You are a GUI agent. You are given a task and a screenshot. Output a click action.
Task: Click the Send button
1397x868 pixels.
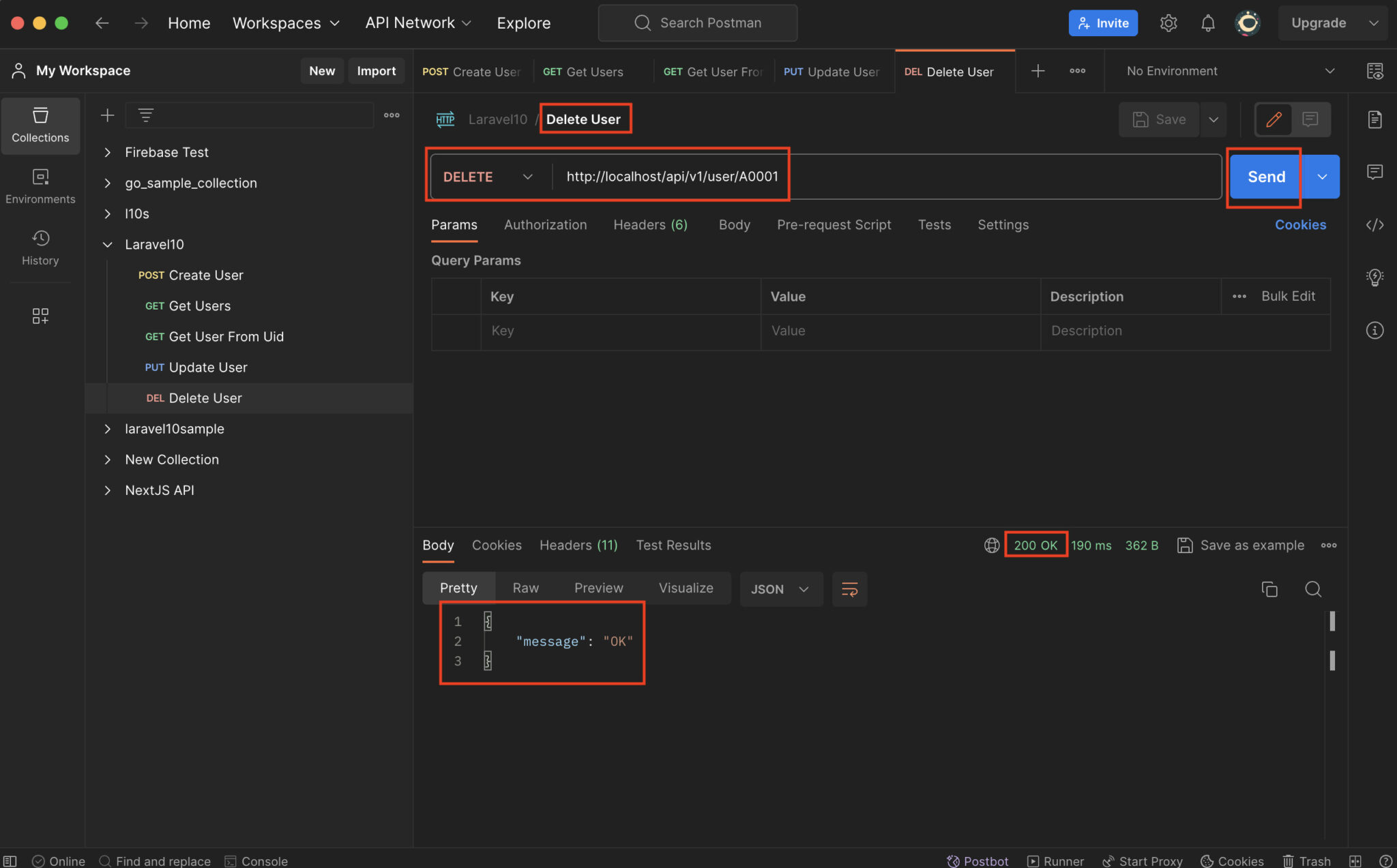(x=1265, y=176)
